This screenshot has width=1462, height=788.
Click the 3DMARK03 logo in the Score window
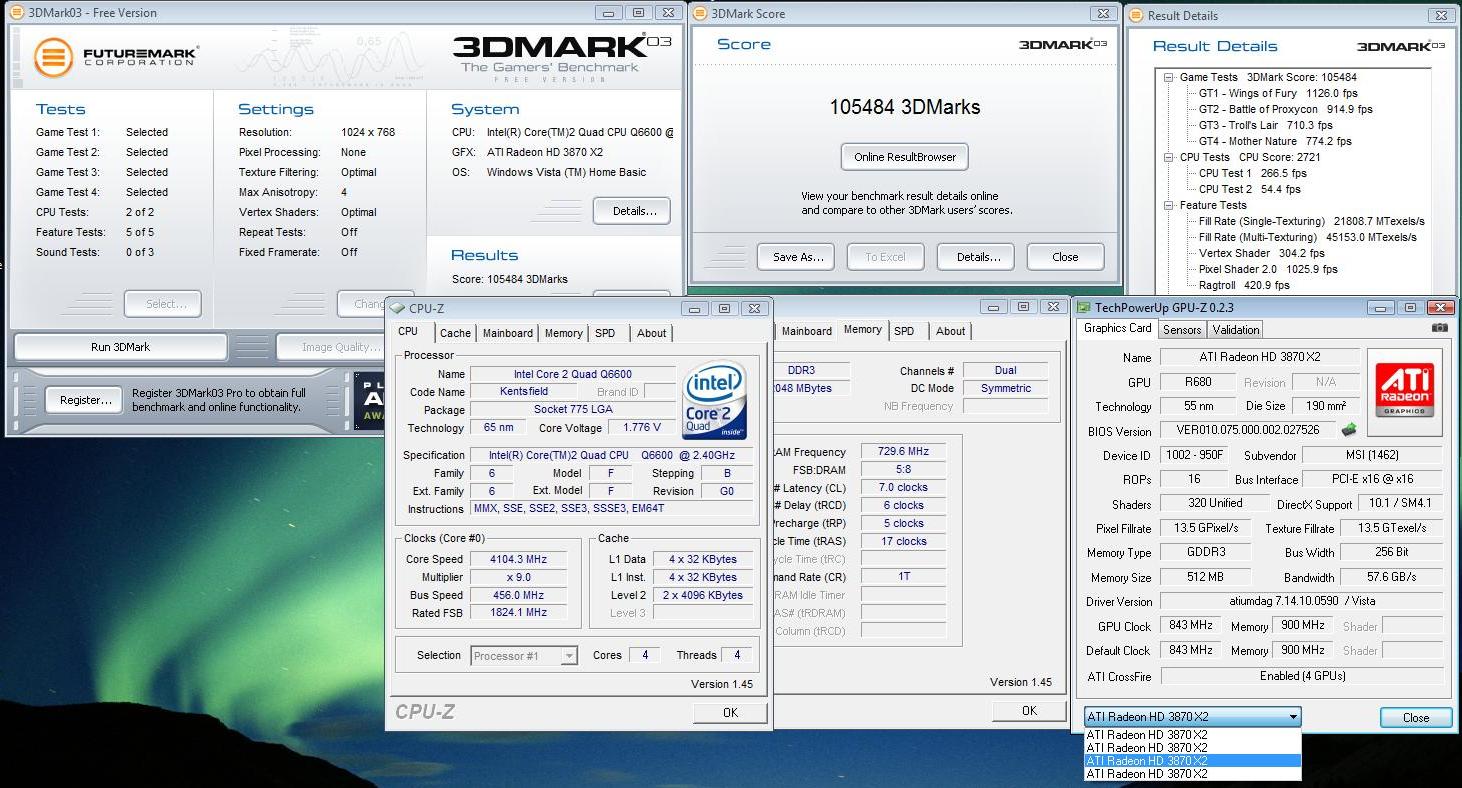tap(1062, 45)
